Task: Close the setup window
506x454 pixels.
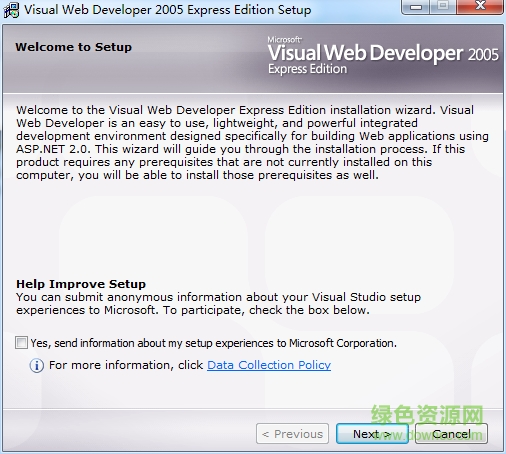Action: 480,7
